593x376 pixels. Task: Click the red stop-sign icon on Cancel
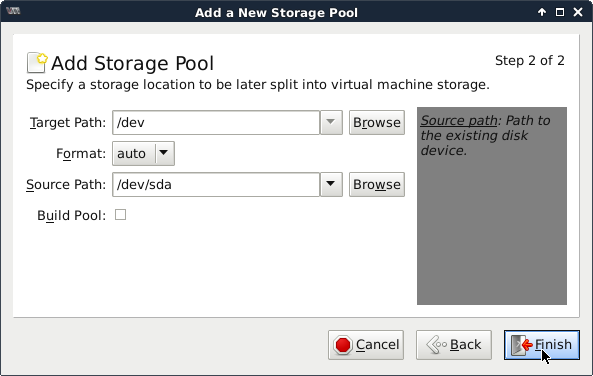pyautogui.click(x=343, y=345)
